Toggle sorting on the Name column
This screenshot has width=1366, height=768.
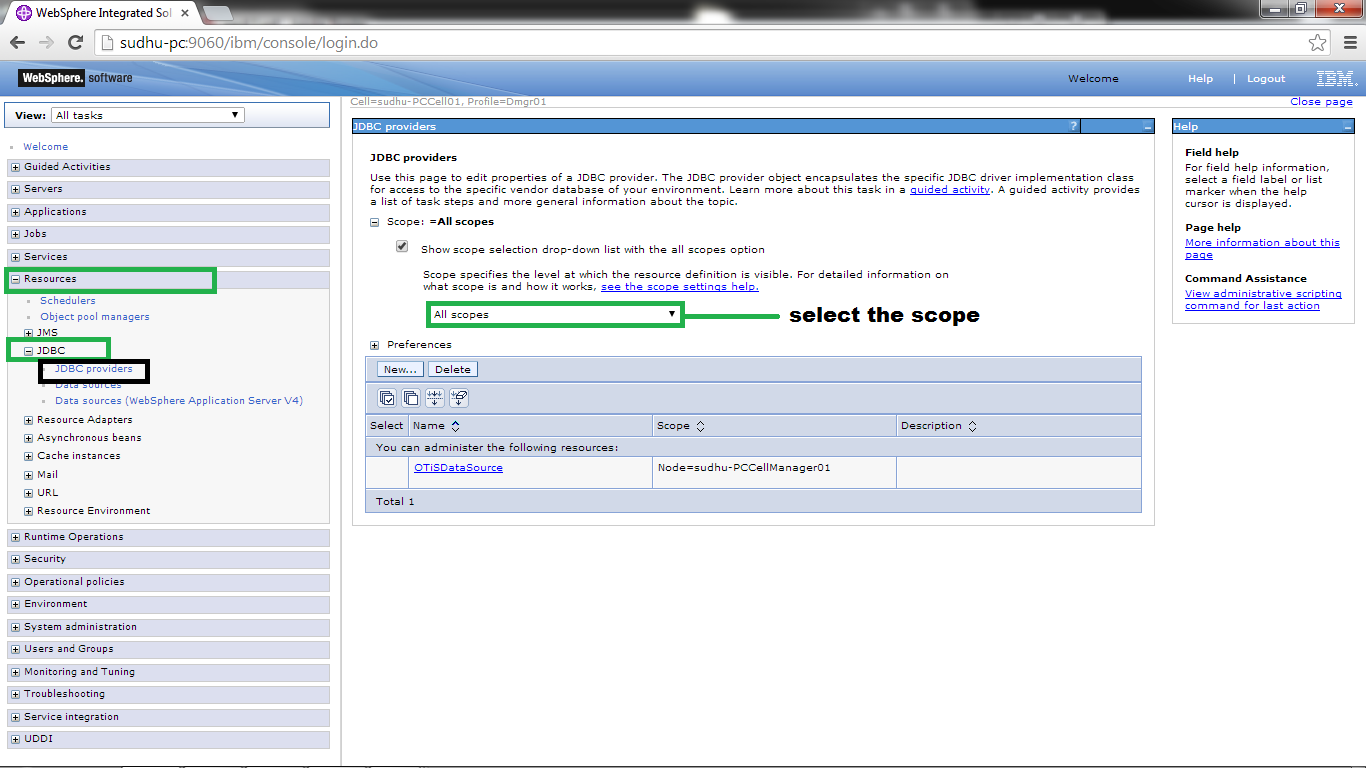coord(456,425)
